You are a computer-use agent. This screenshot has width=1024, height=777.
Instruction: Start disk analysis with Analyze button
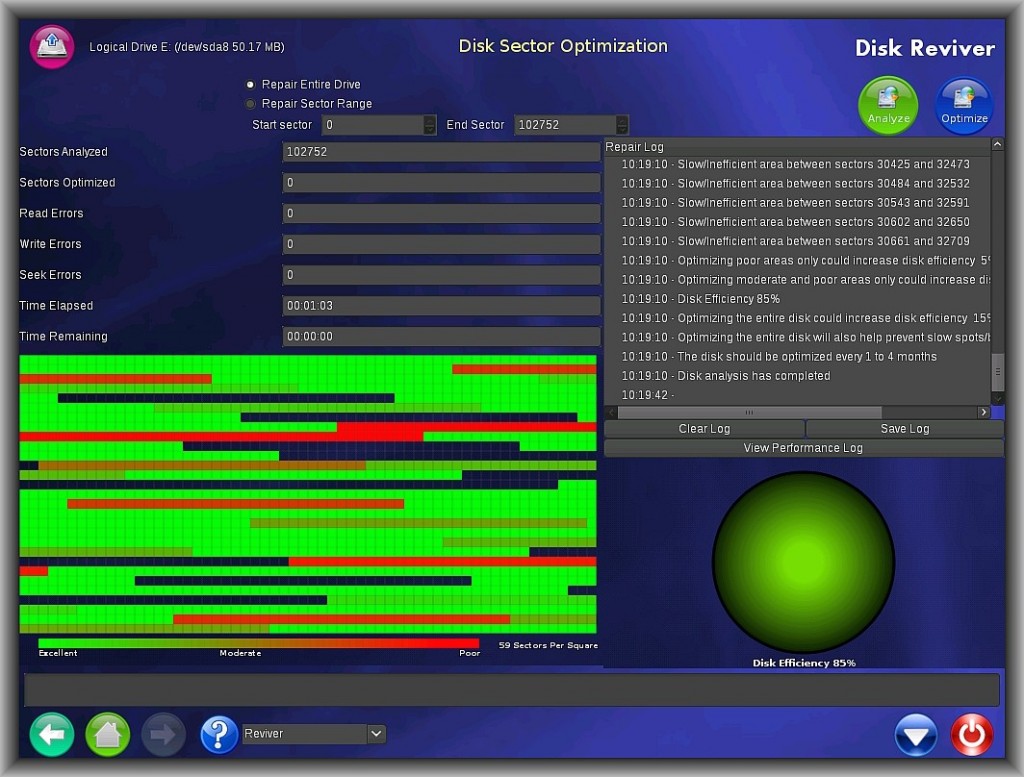tap(888, 106)
